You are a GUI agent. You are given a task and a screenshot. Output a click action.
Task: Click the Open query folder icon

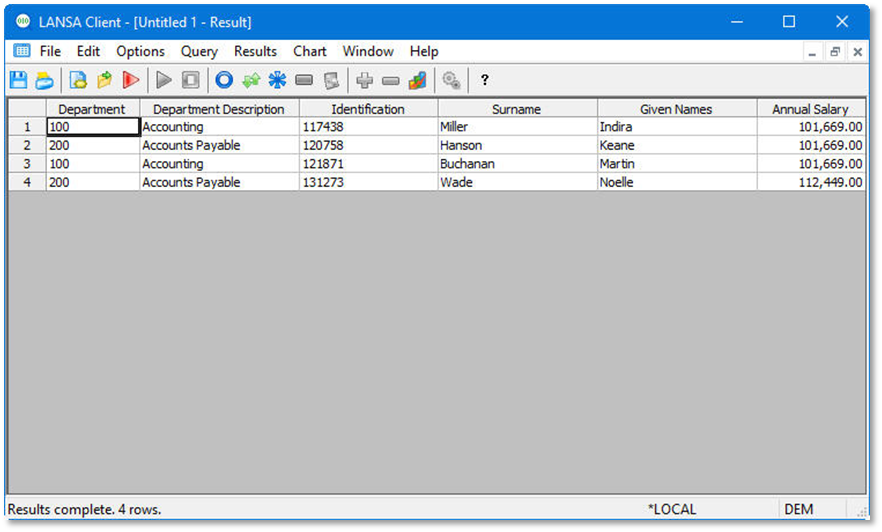[105, 80]
